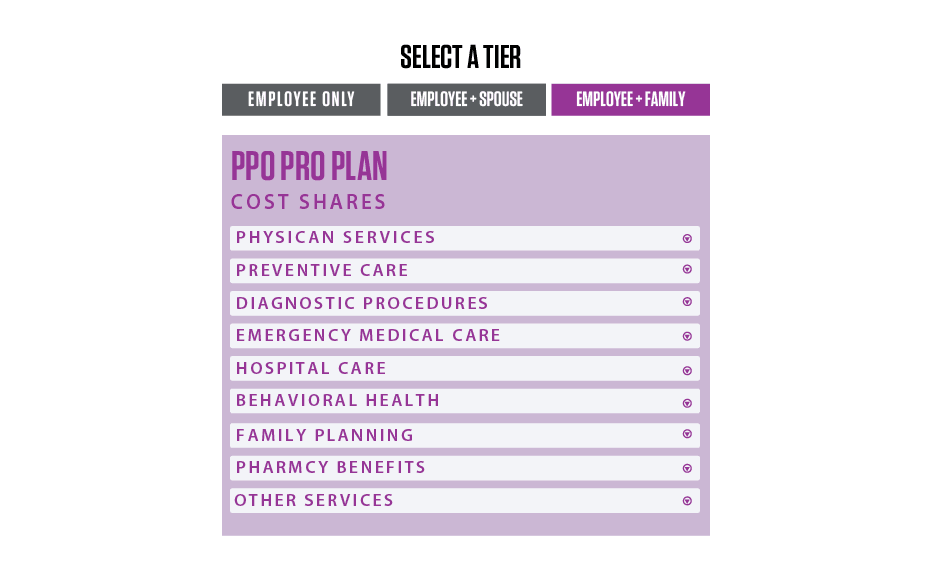Click Diagnostic Procedures circular arrow icon

687,302
